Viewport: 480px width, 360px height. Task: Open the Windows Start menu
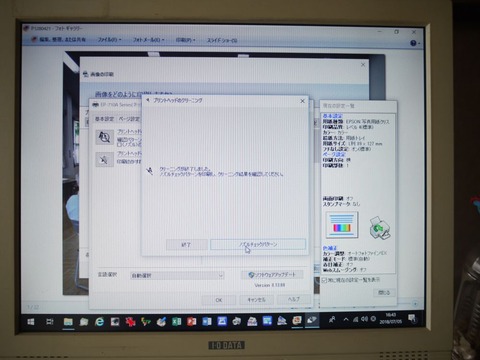31,322
